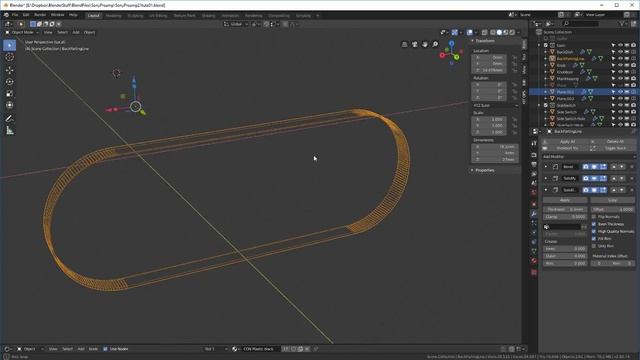Select the Select Box tool
Image resolution: width=640 pixels, height=360 pixels.
click(x=9, y=45)
